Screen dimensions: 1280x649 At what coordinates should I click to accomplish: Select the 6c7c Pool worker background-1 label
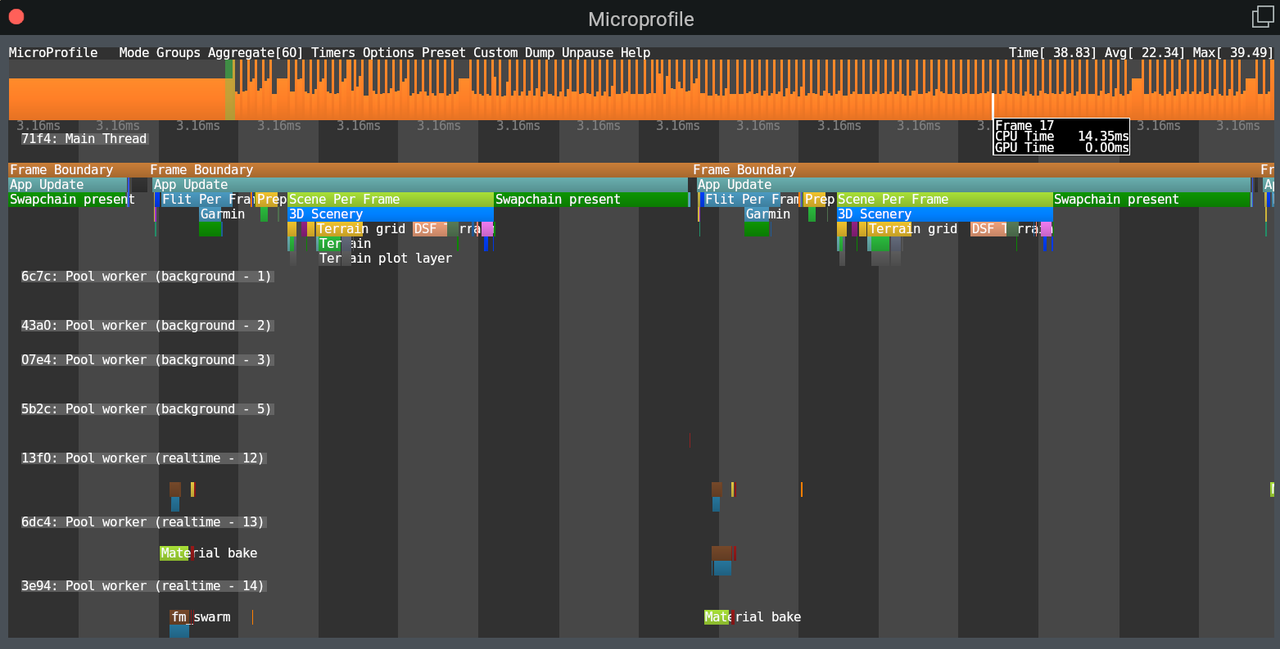coord(146,276)
